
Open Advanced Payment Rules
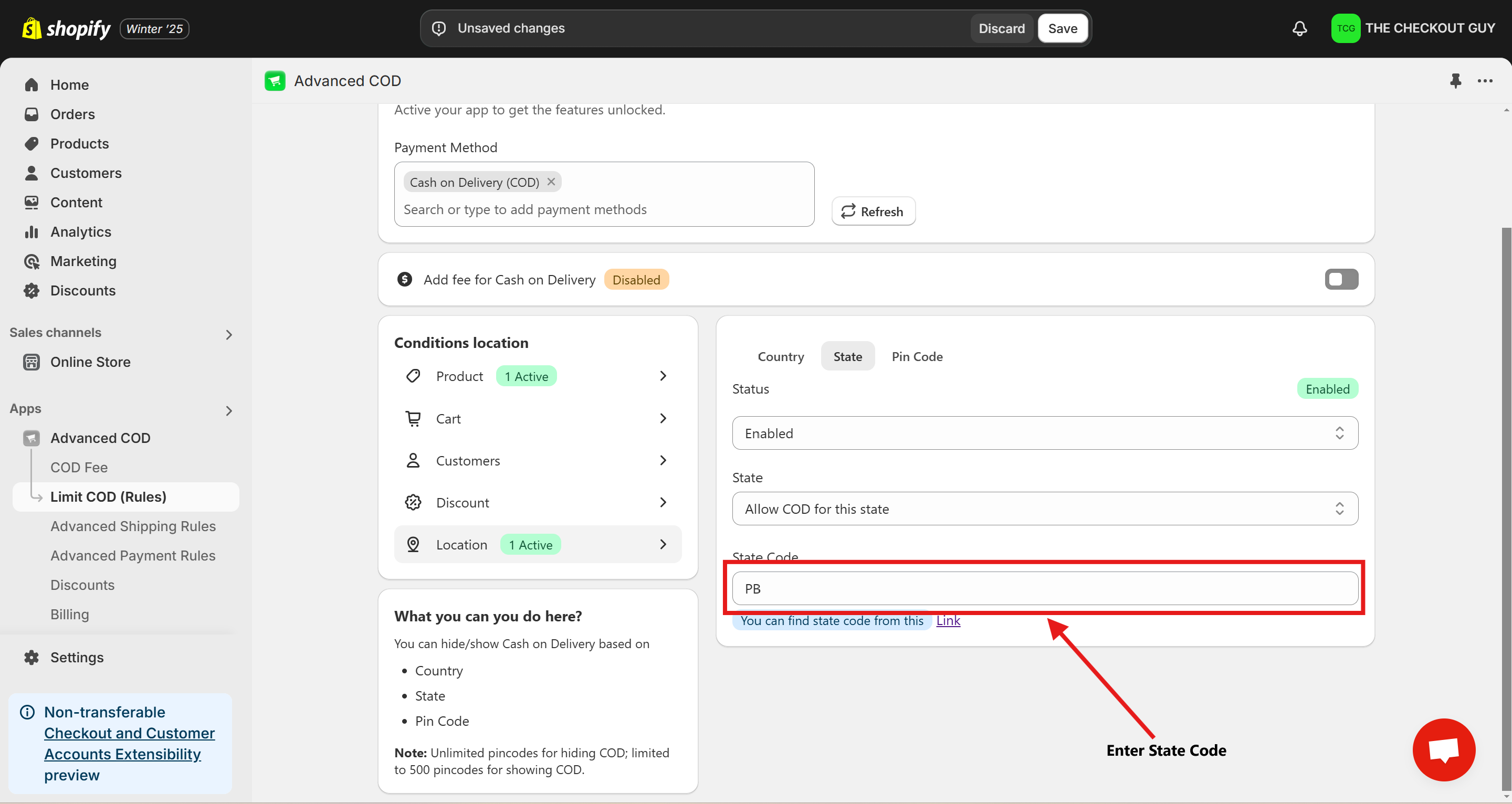133,555
